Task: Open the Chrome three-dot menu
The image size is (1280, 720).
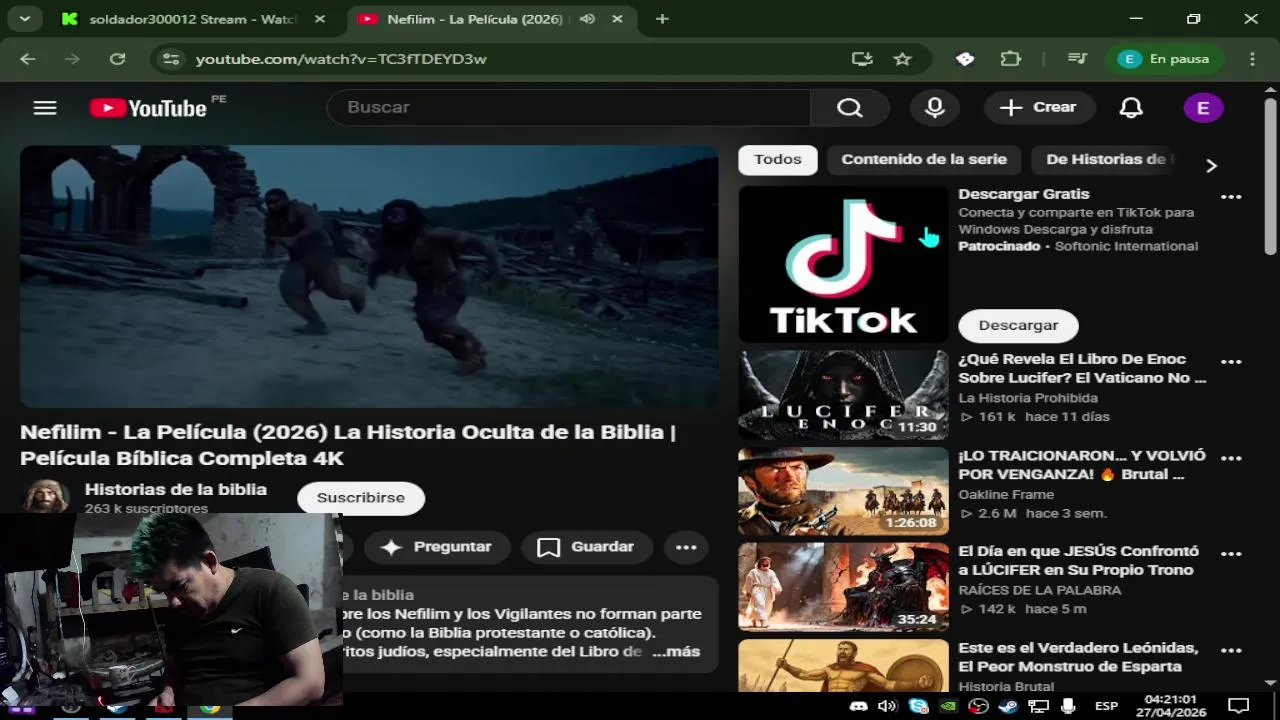Action: pos(1252,59)
